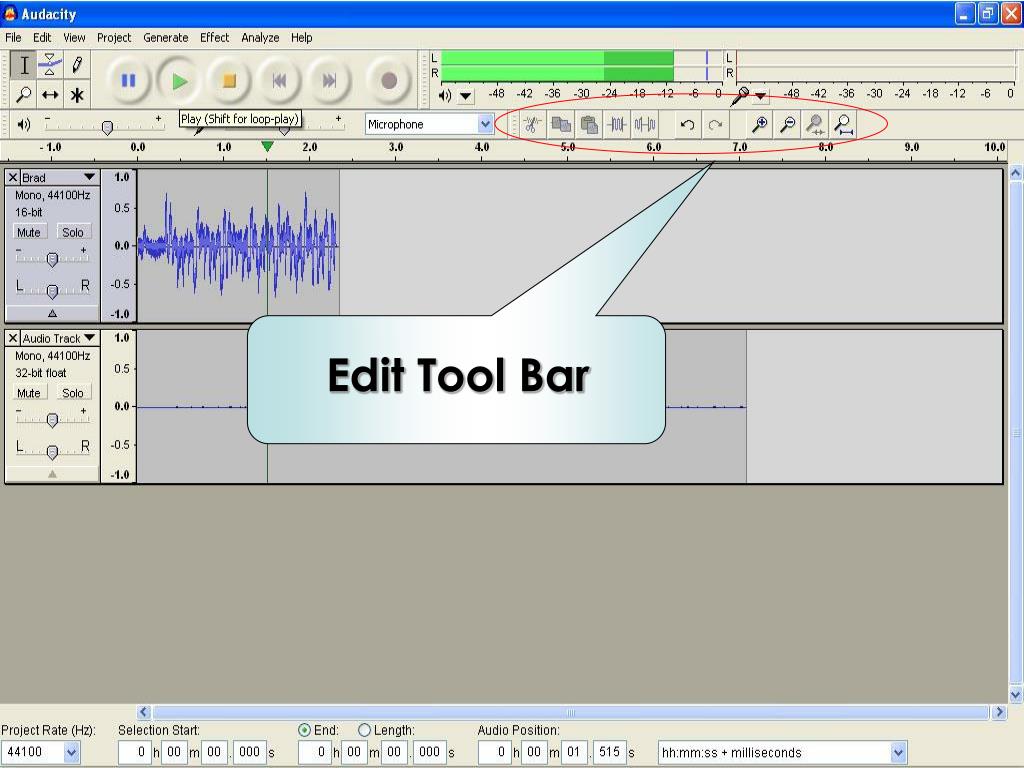The image size is (1024, 768).
Task: Close the Audio Track with X button
Action: (x=13, y=338)
